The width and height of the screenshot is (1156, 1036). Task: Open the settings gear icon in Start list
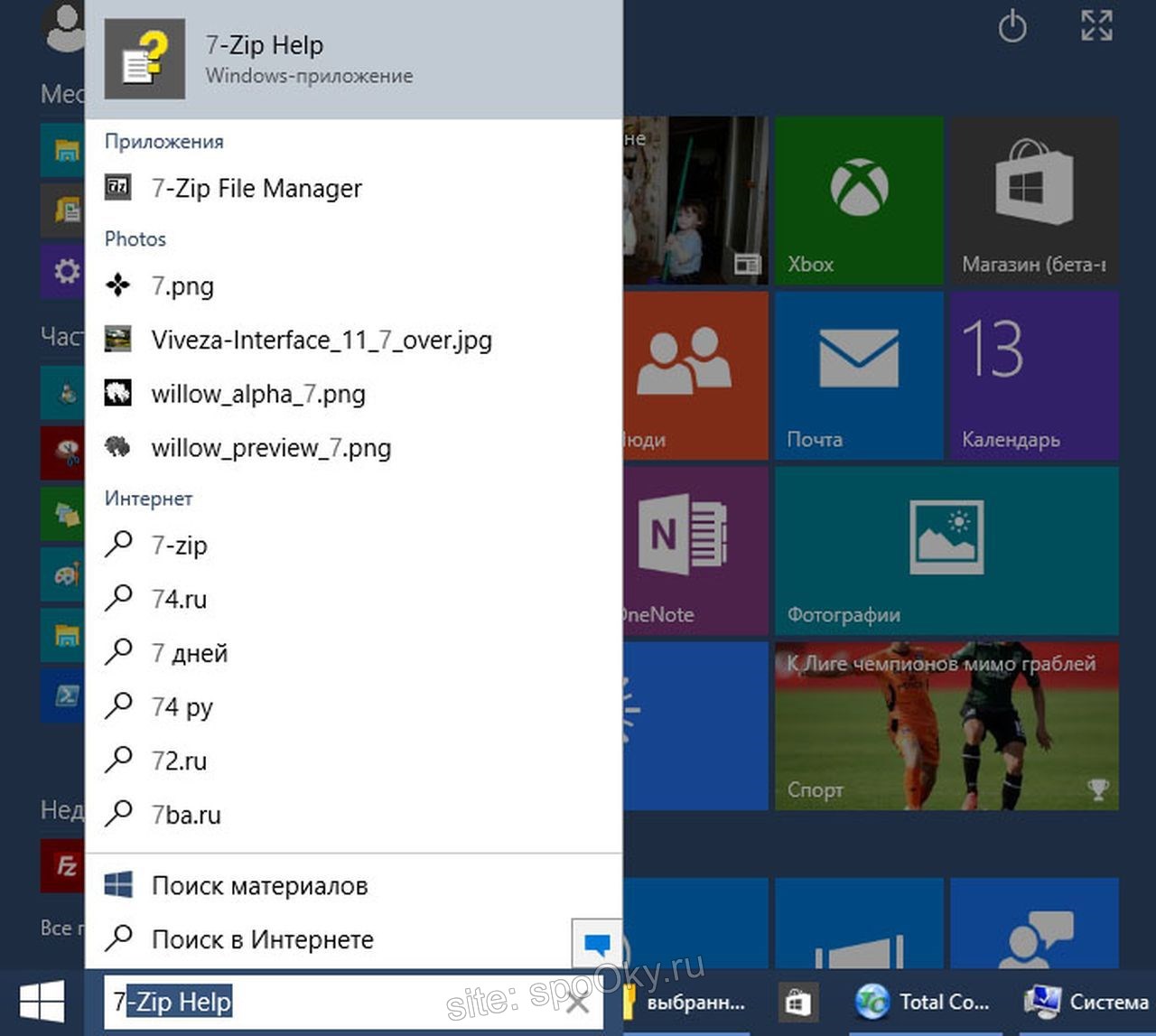(63, 270)
